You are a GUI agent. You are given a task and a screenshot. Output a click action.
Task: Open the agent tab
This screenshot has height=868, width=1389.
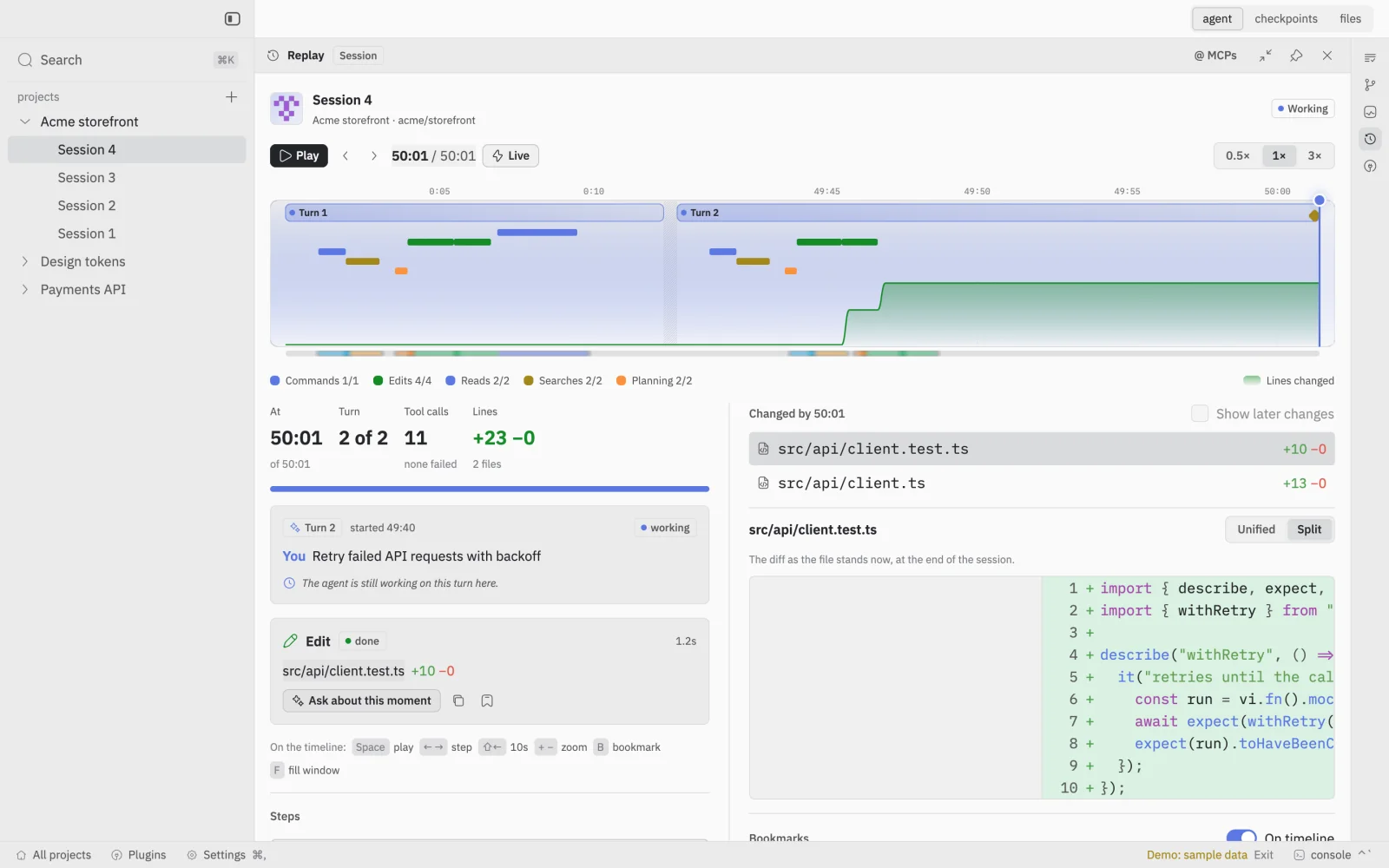1217,18
